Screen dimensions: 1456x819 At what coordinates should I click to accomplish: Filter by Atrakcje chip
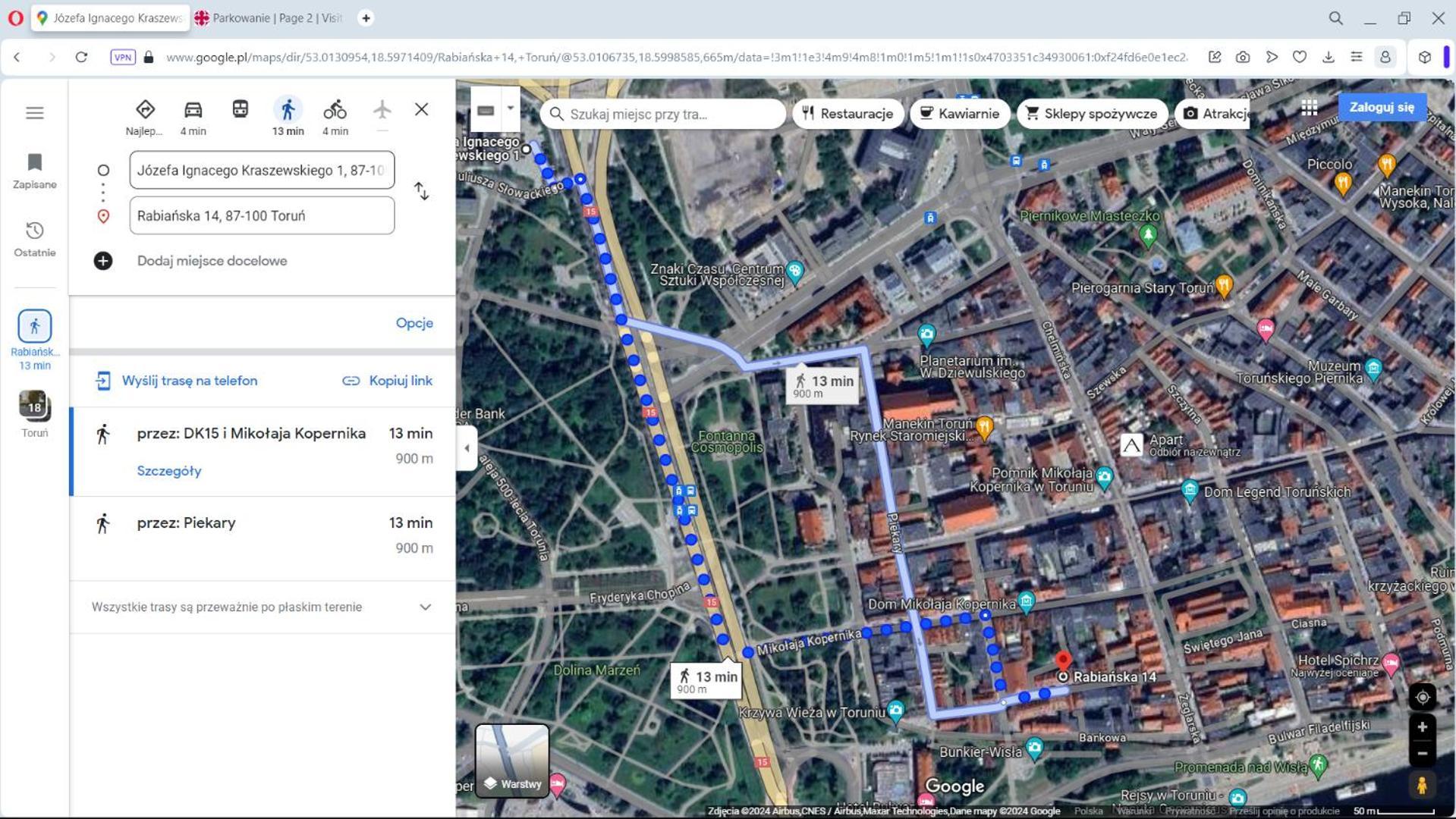point(1213,114)
